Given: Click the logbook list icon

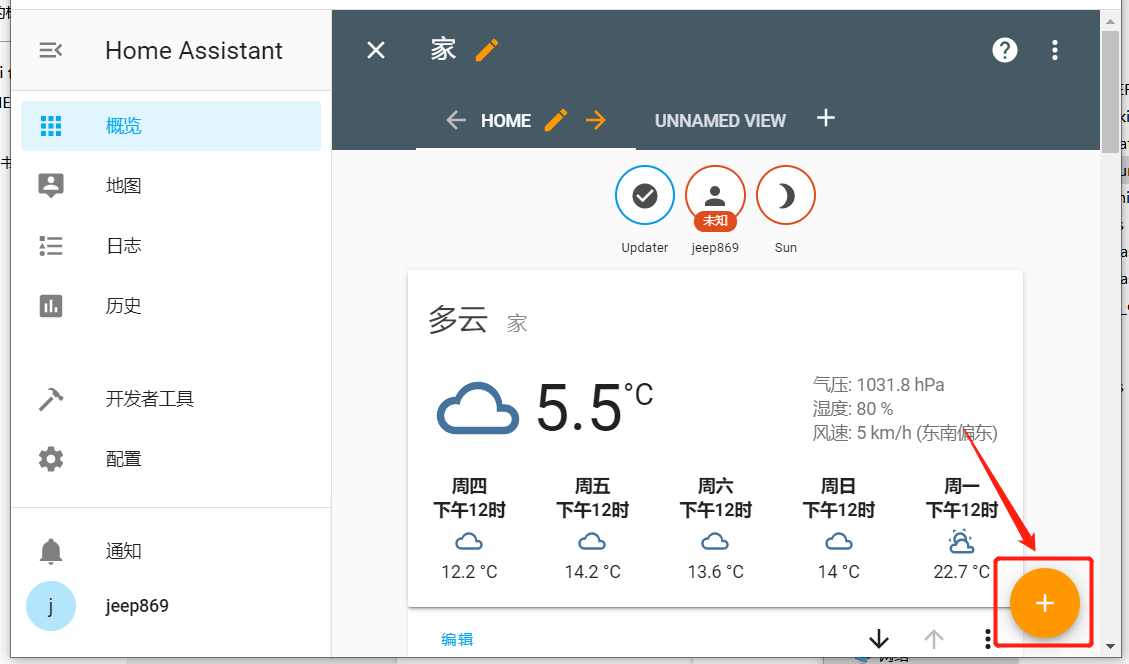Looking at the screenshot, I should tap(50, 246).
